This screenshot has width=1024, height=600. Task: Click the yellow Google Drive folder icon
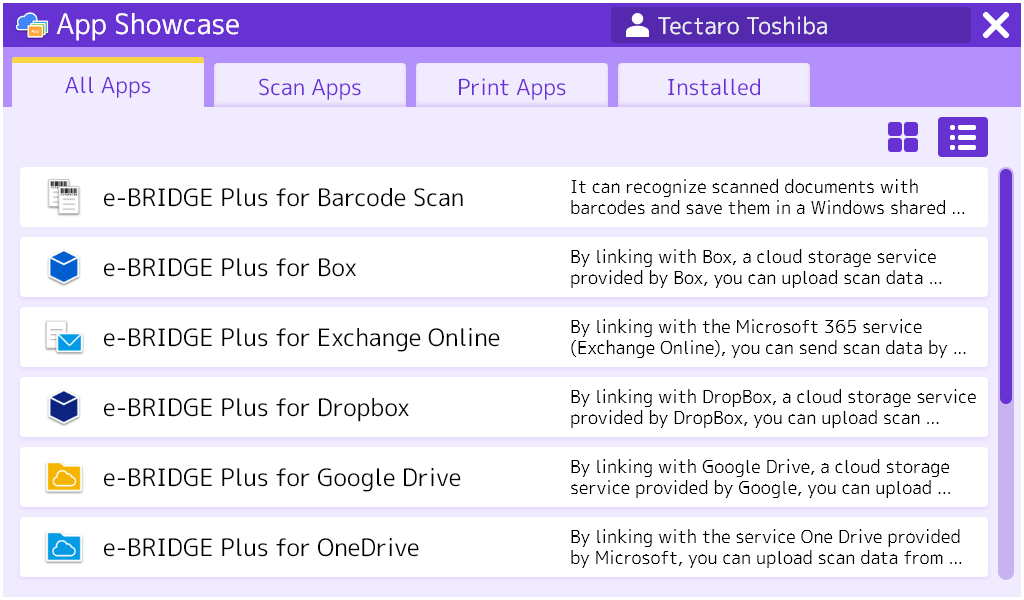point(64,477)
